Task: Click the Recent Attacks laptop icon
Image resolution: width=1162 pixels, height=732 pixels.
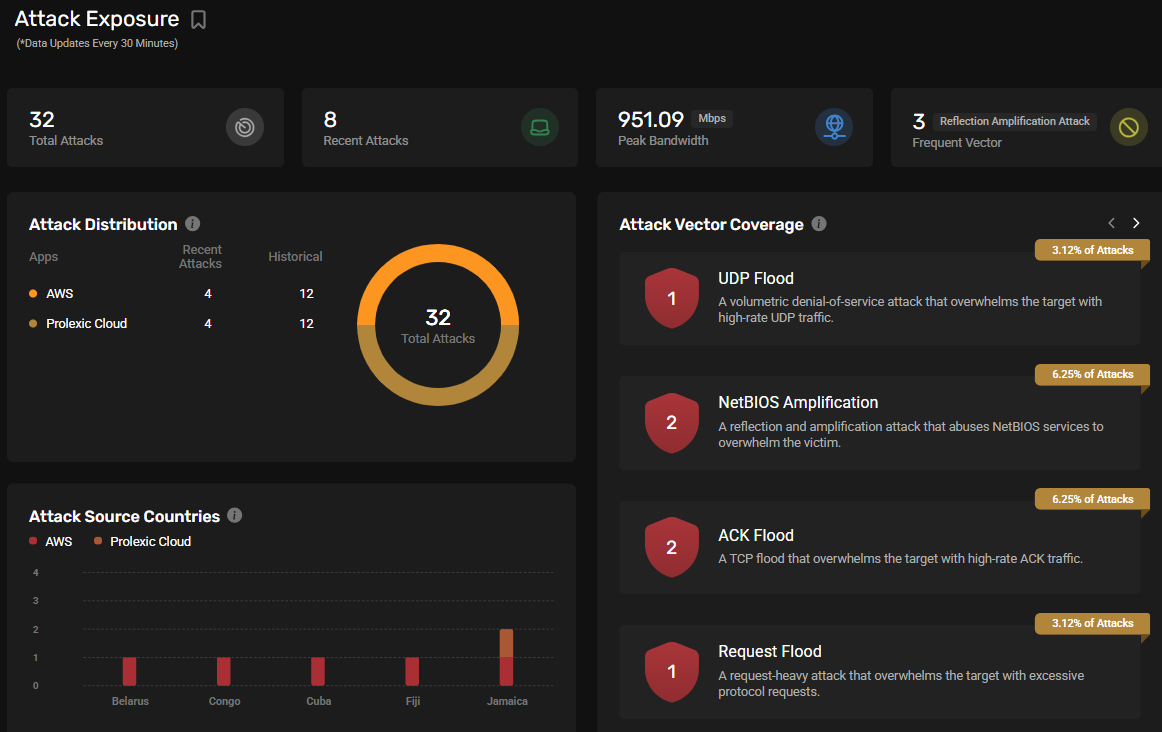Action: click(x=540, y=127)
